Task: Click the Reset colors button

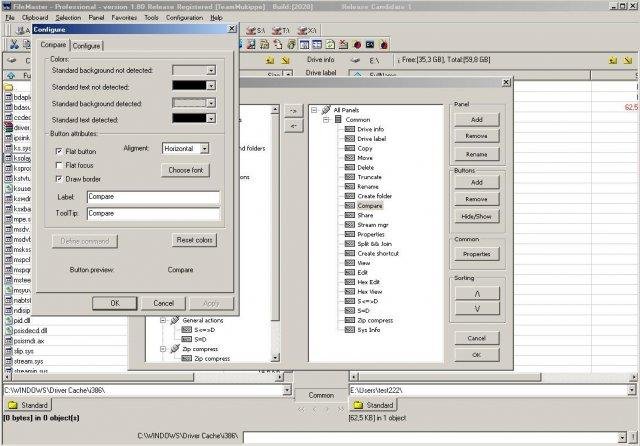Action: point(195,241)
